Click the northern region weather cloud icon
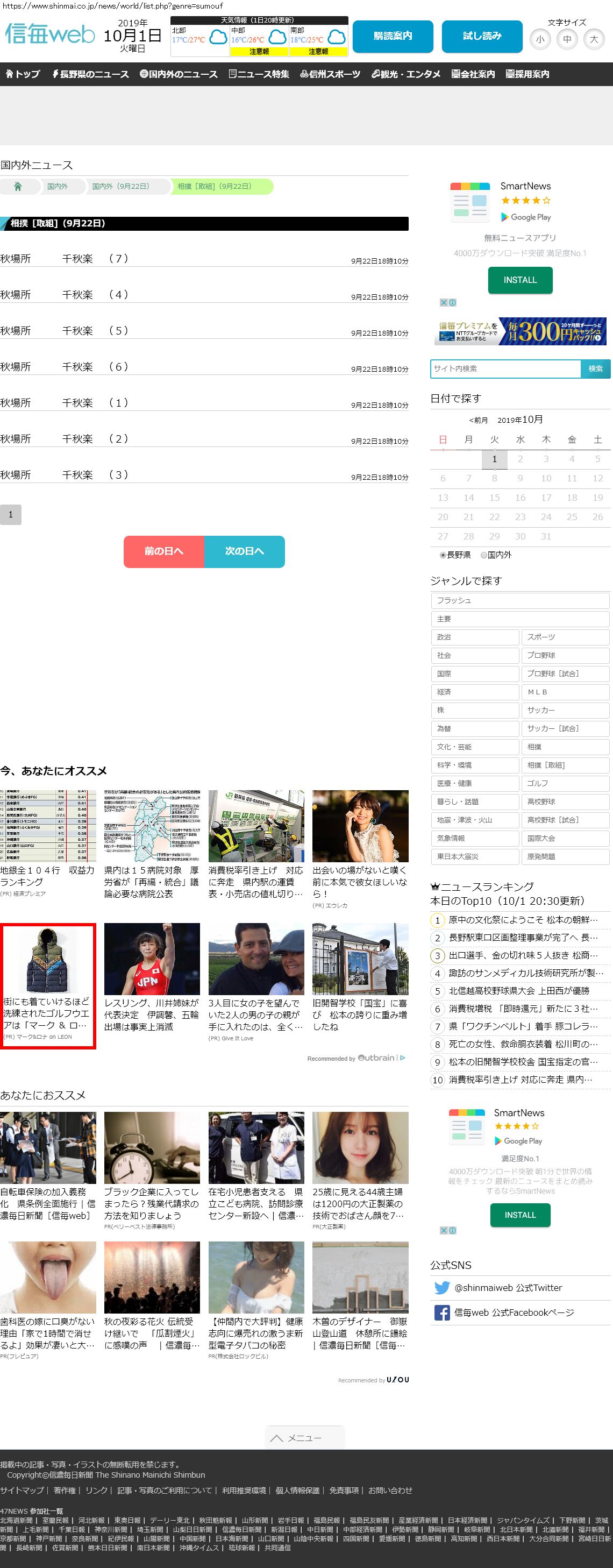This screenshot has height=1568, width=613. click(217, 38)
